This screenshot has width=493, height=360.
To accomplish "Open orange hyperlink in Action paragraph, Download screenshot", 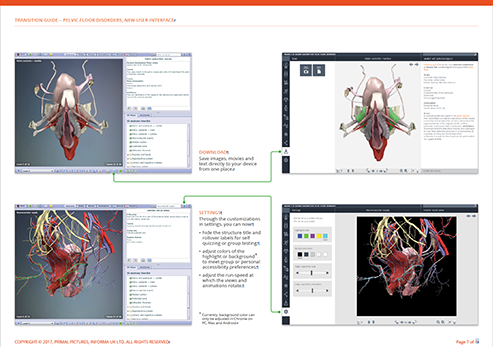I will pyautogui.click(x=463, y=116).
